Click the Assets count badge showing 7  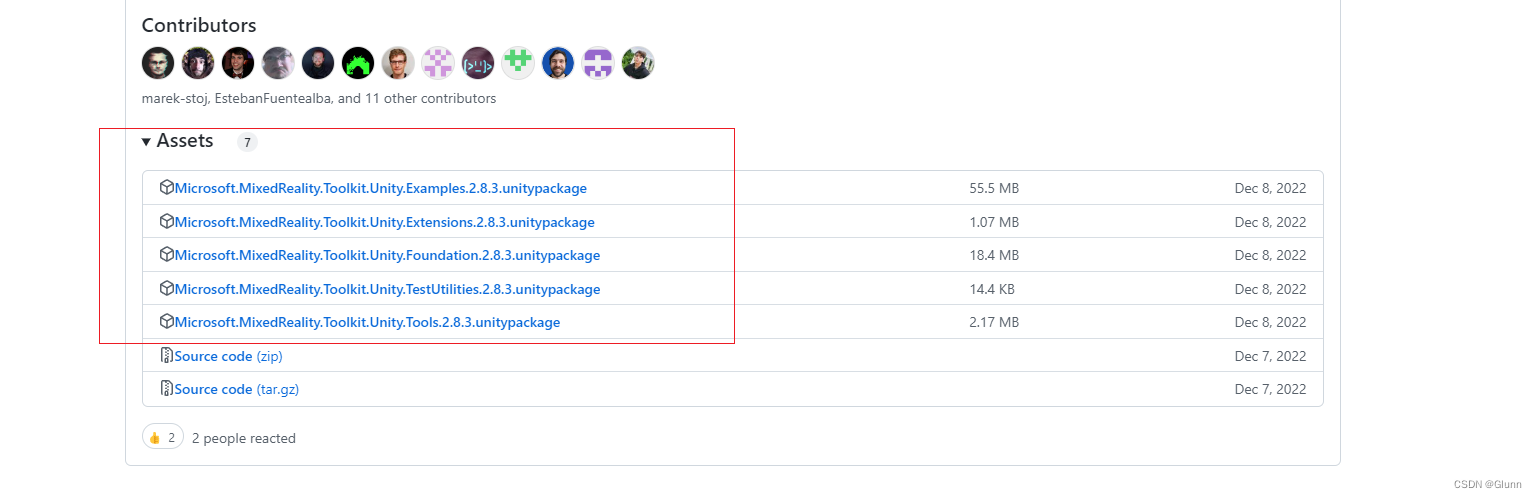pyautogui.click(x=247, y=142)
